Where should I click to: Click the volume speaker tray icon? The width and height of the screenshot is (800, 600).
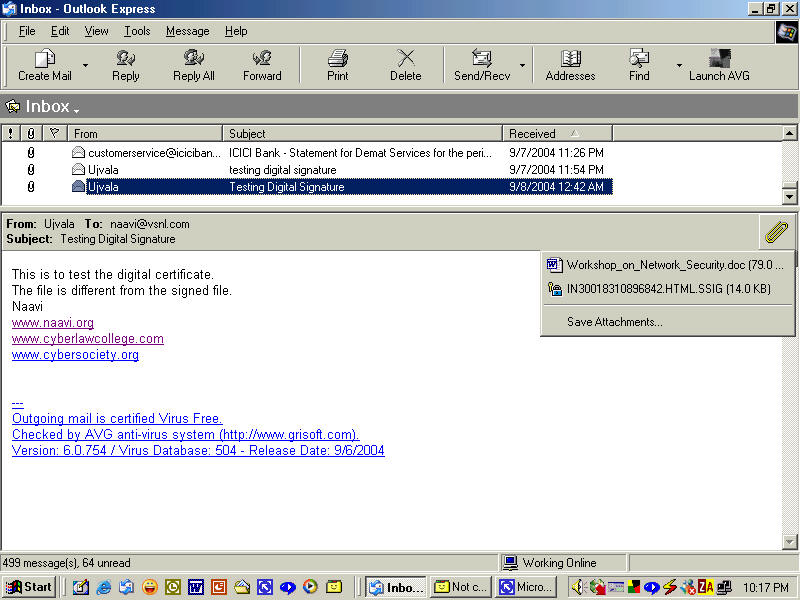(x=578, y=587)
